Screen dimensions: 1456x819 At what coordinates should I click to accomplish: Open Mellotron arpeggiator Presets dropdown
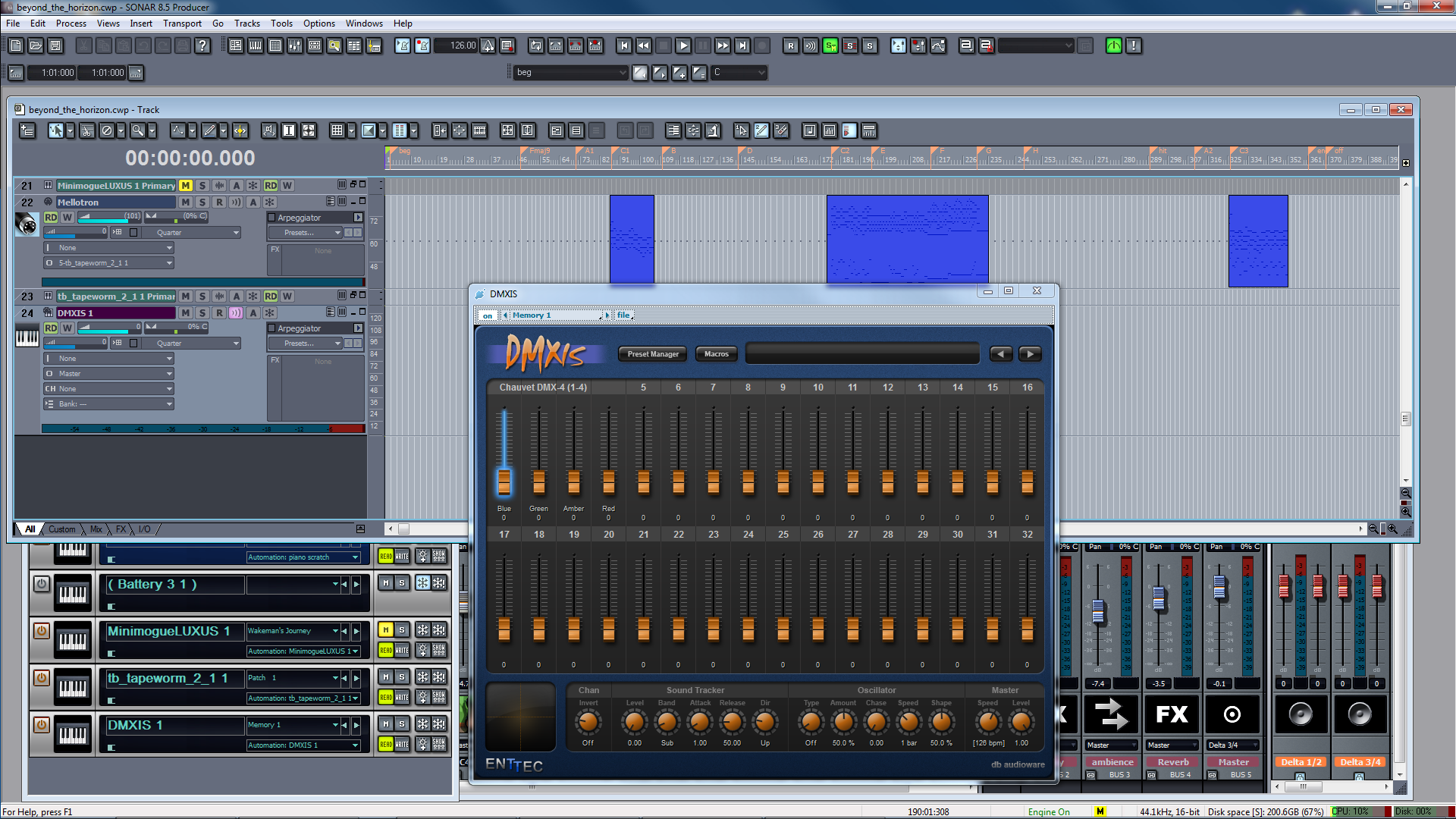304,233
